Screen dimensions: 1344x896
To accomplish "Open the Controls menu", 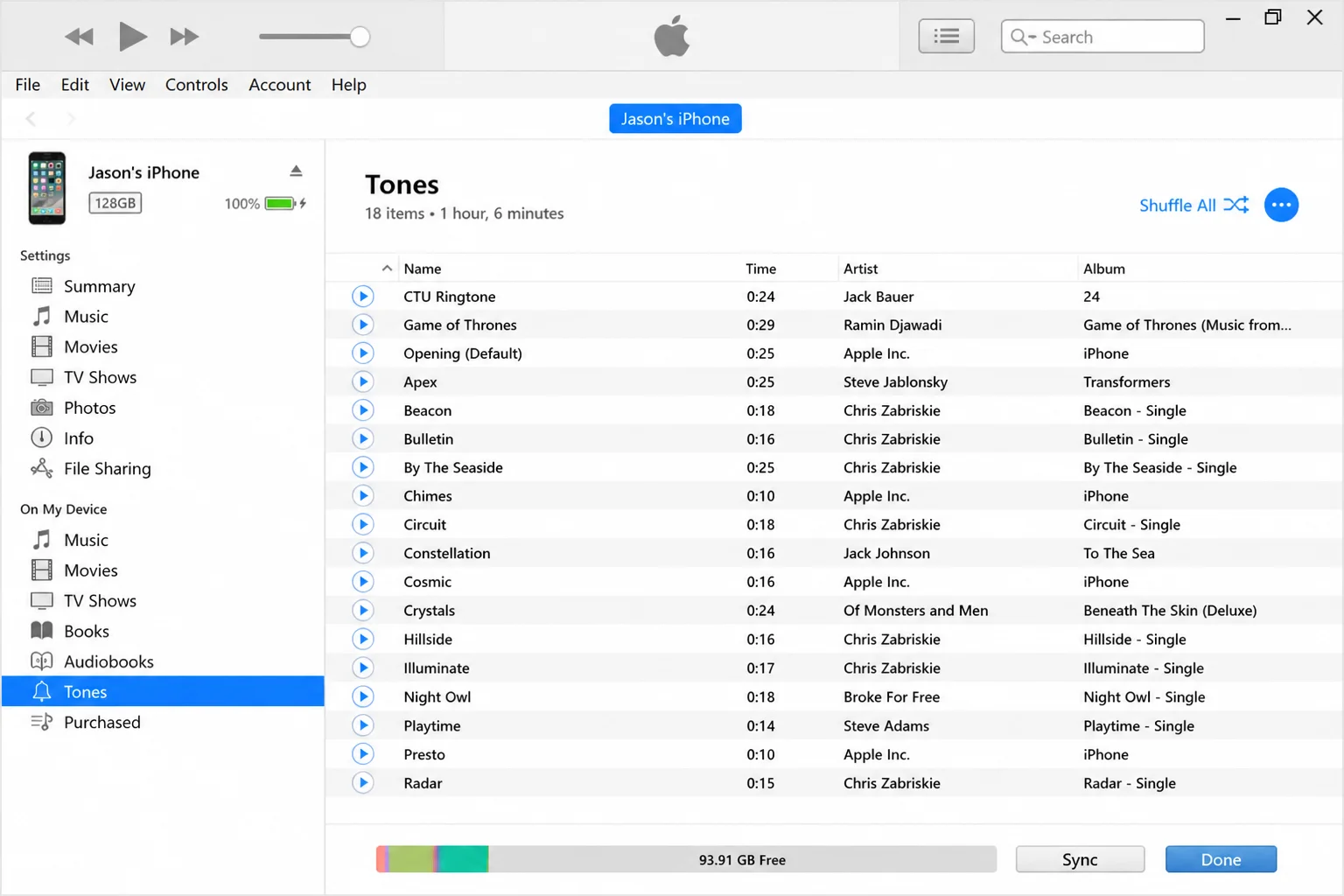I will coord(197,85).
